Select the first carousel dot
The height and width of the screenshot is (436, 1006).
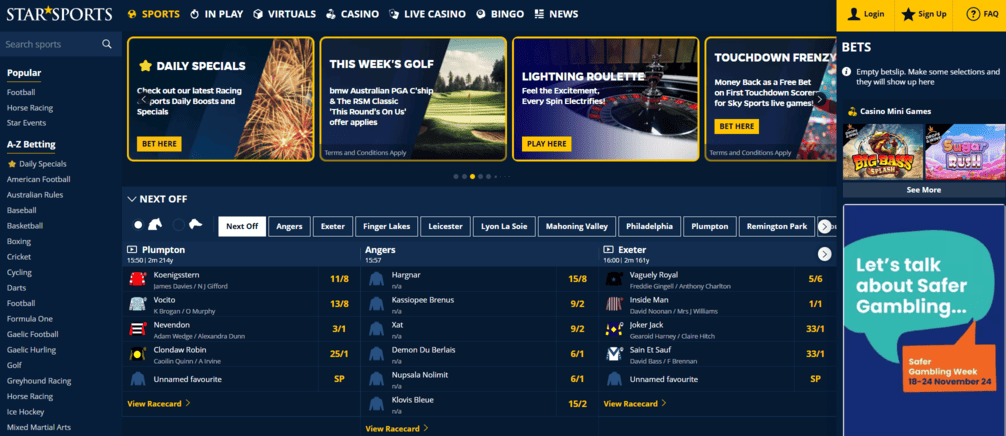point(456,176)
